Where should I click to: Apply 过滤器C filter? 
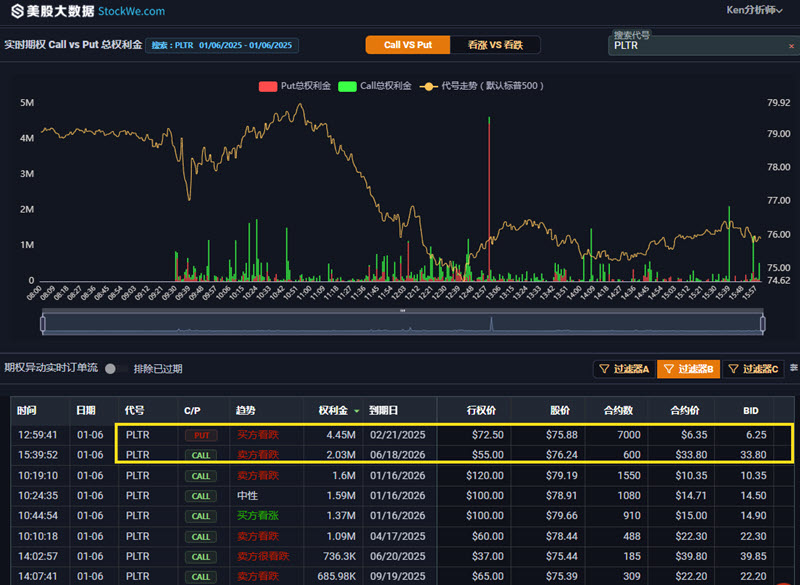coord(753,369)
